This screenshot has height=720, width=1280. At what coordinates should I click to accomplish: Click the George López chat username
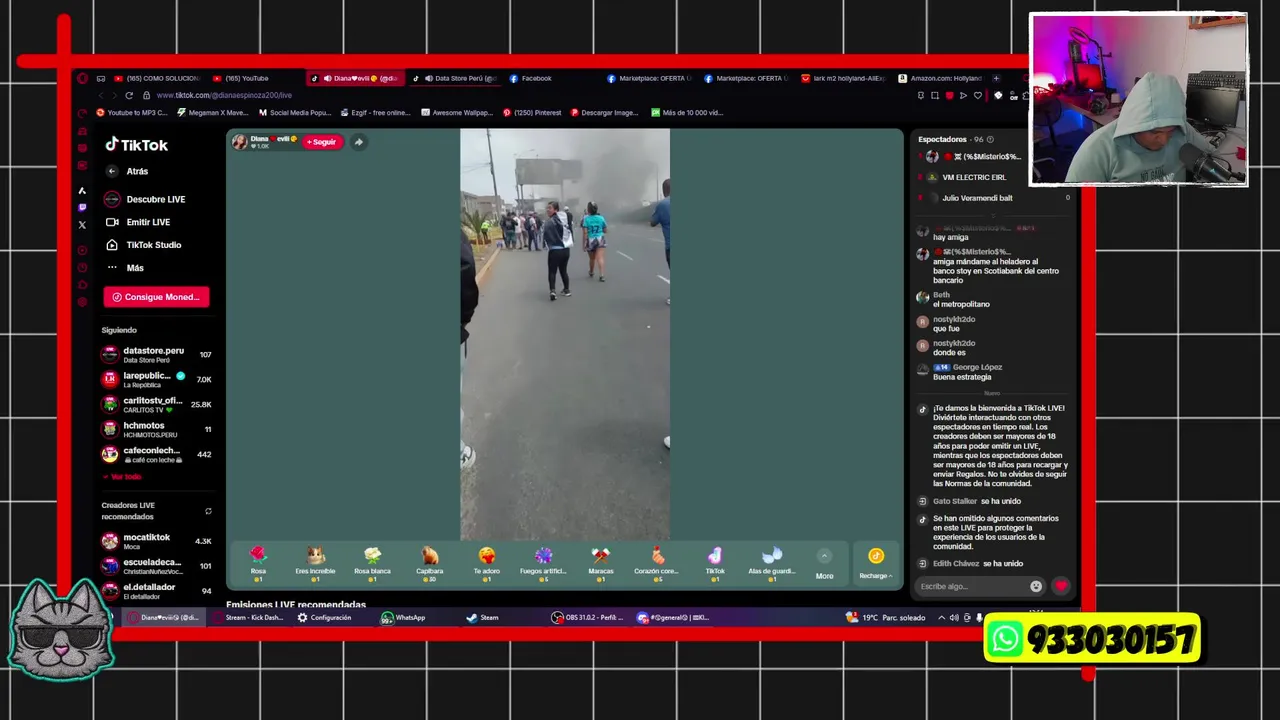(977, 367)
